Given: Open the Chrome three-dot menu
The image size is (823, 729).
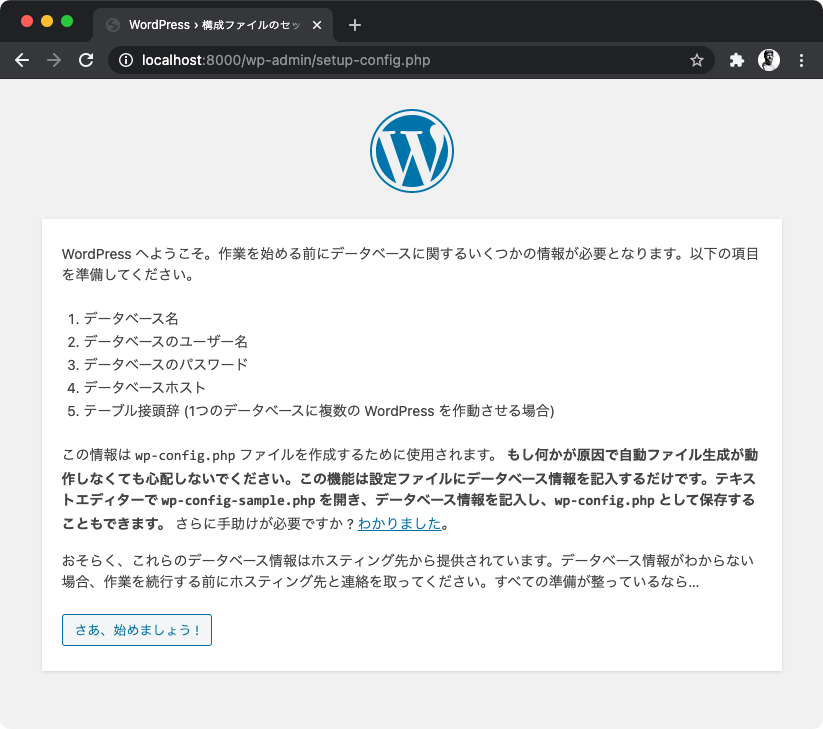Looking at the screenshot, I should click(801, 60).
